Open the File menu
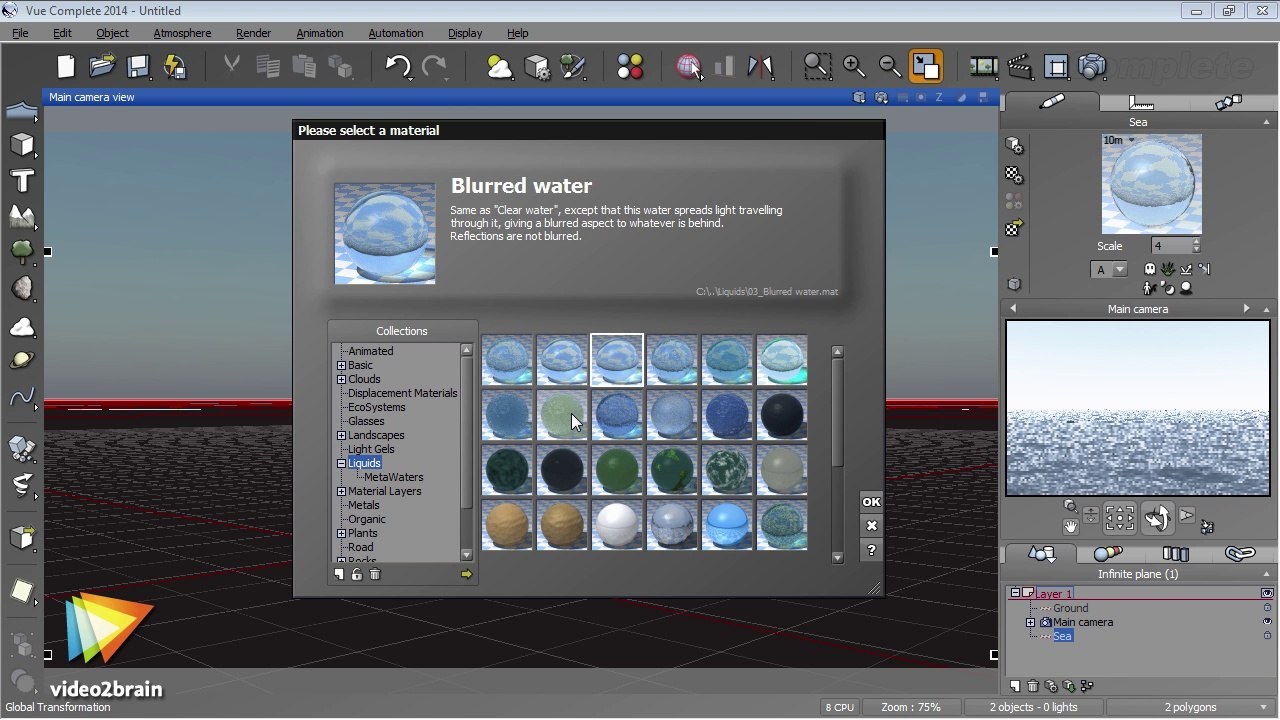 click(20, 33)
